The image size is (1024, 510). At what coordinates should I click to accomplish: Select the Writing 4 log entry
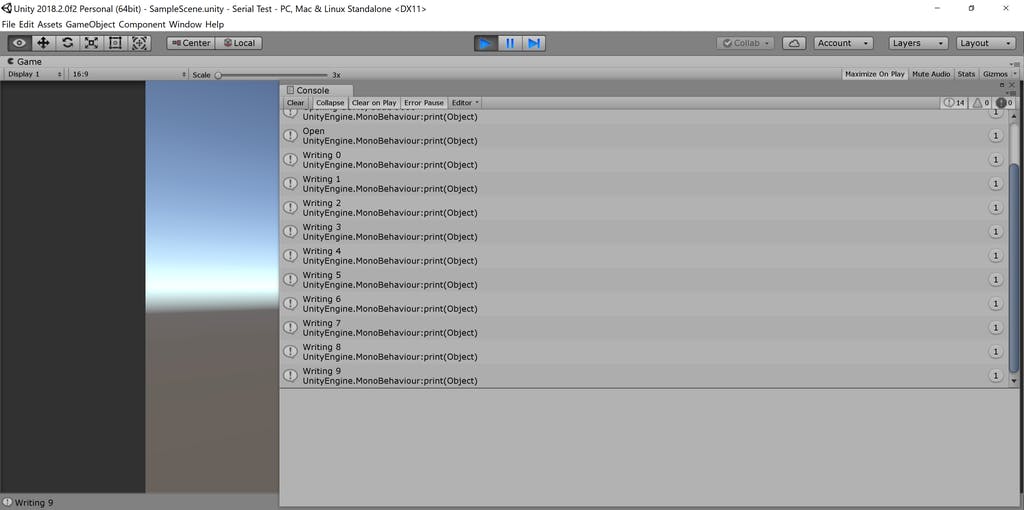[x=644, y=256]
